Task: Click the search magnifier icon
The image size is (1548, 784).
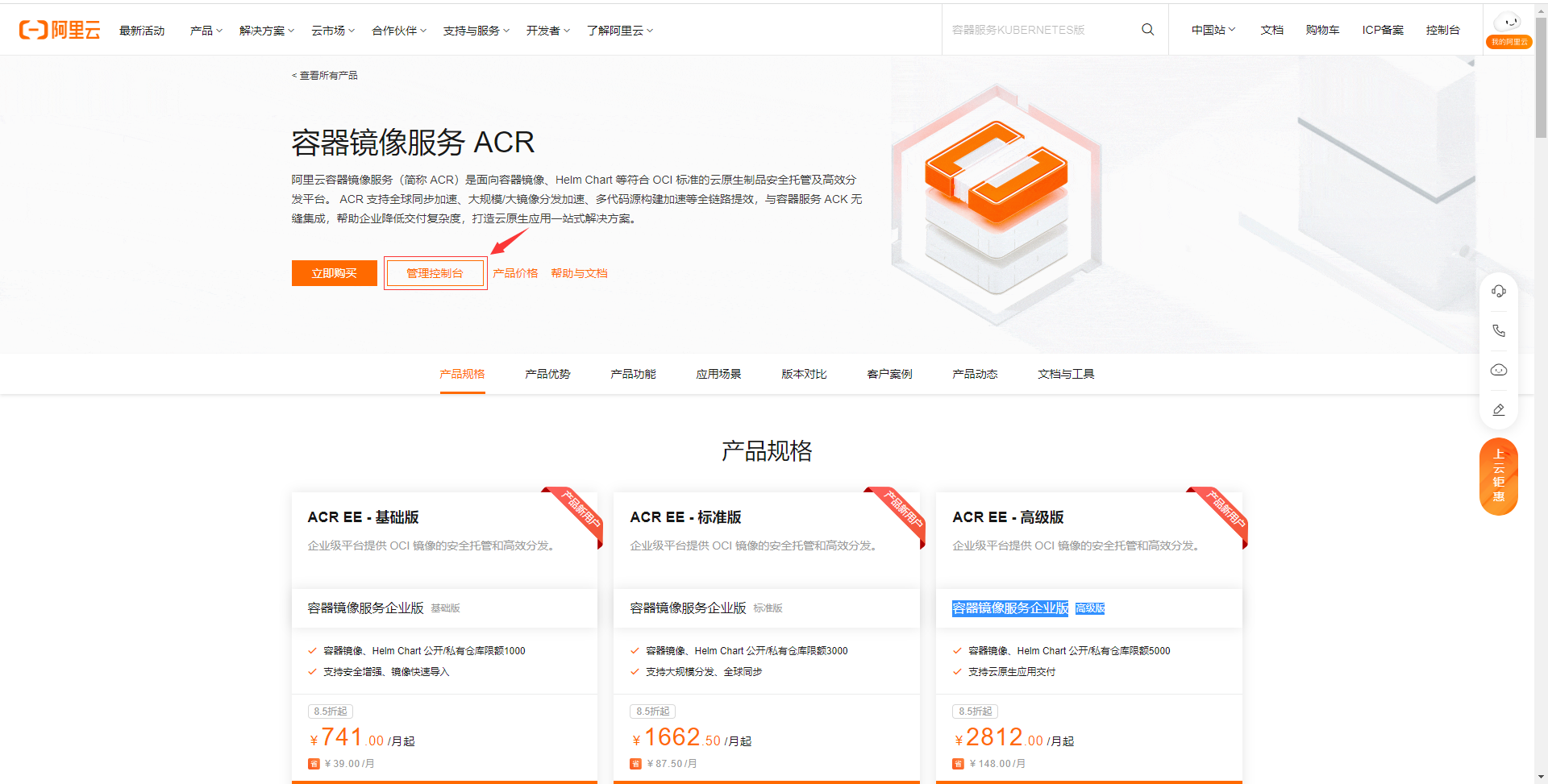Action: pos(1147,30)
